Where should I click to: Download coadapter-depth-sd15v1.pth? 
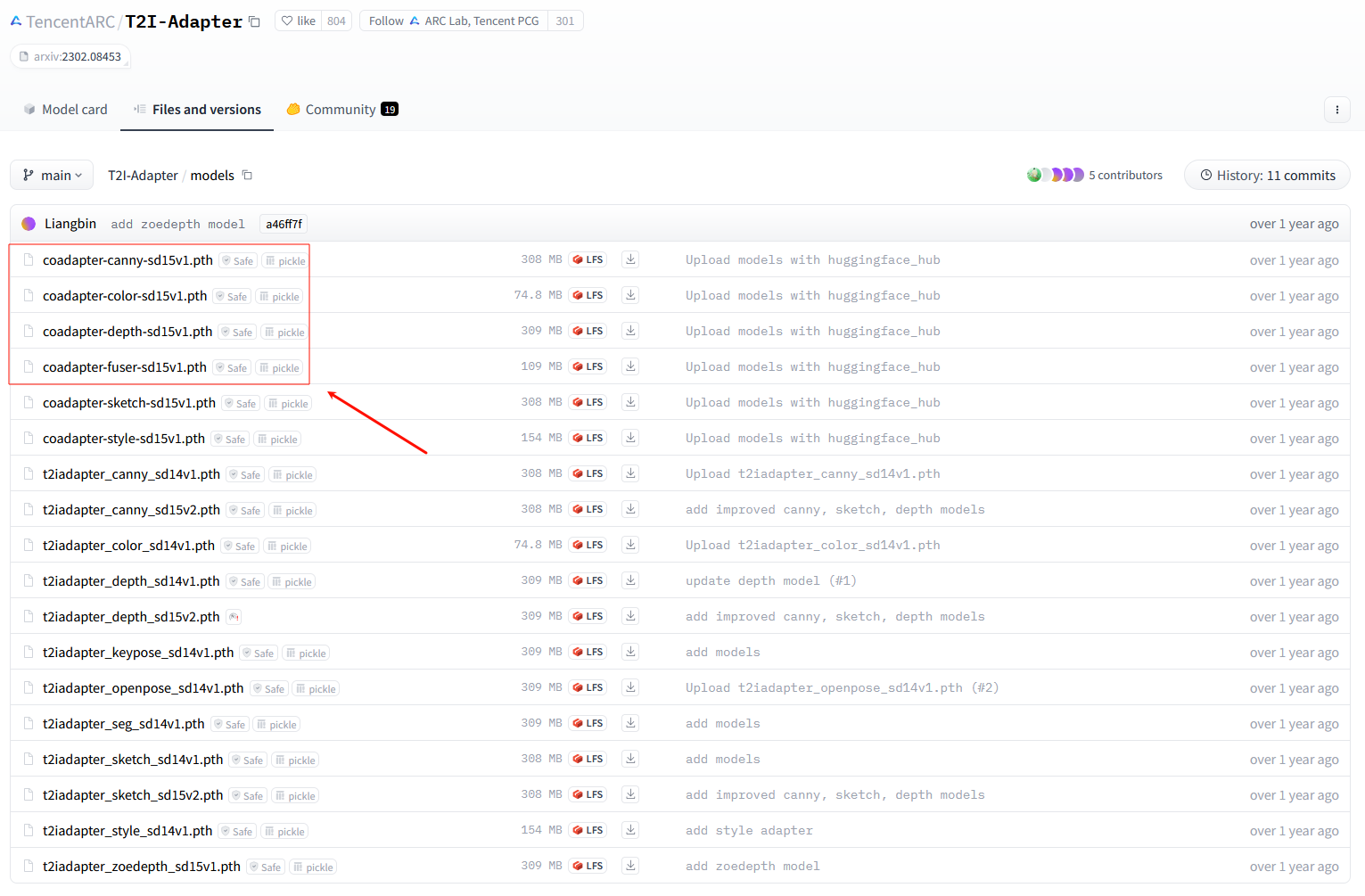630,331
